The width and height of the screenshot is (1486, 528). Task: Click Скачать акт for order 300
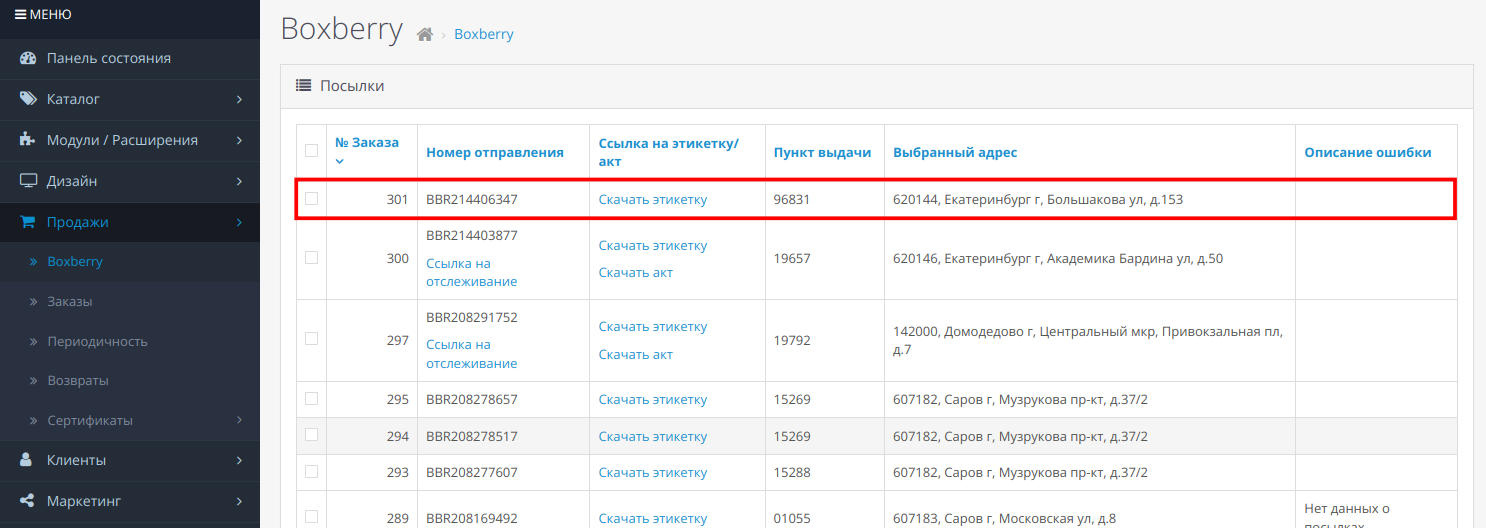636,272
